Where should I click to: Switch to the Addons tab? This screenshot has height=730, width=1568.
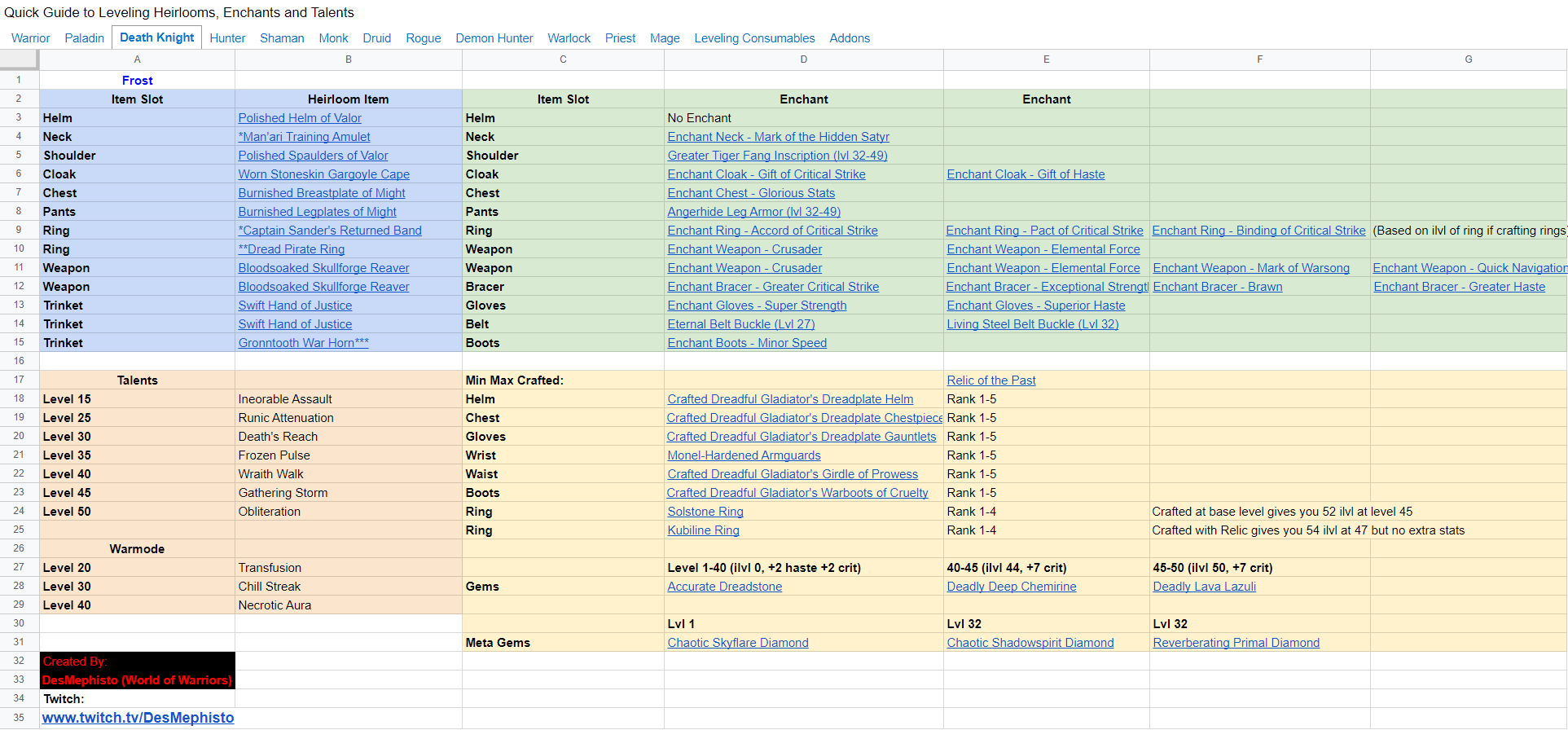pyautogui.click(x=850, y=38)
